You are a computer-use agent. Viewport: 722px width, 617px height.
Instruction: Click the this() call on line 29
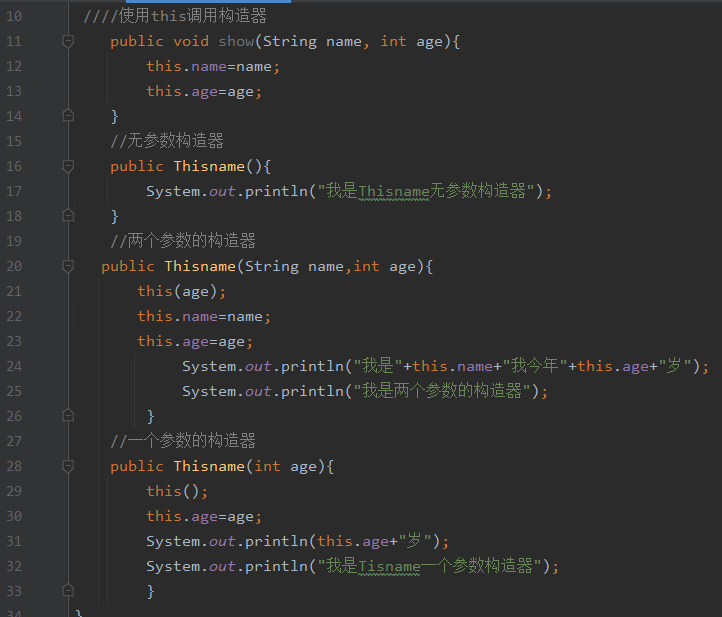pyautogui.click(x=177, y=491)
